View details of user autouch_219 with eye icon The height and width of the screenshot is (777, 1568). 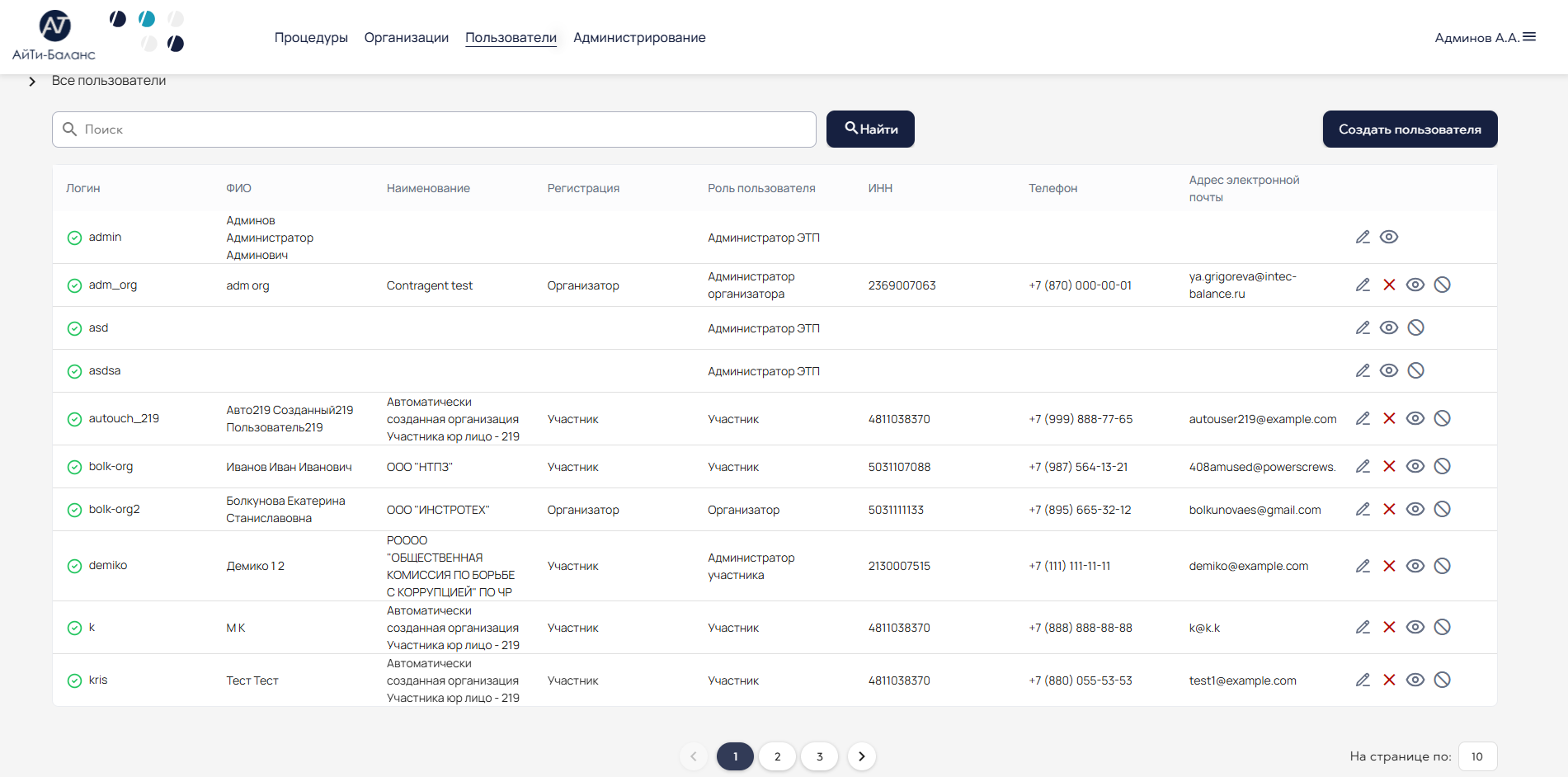[x=1416, y=418]
